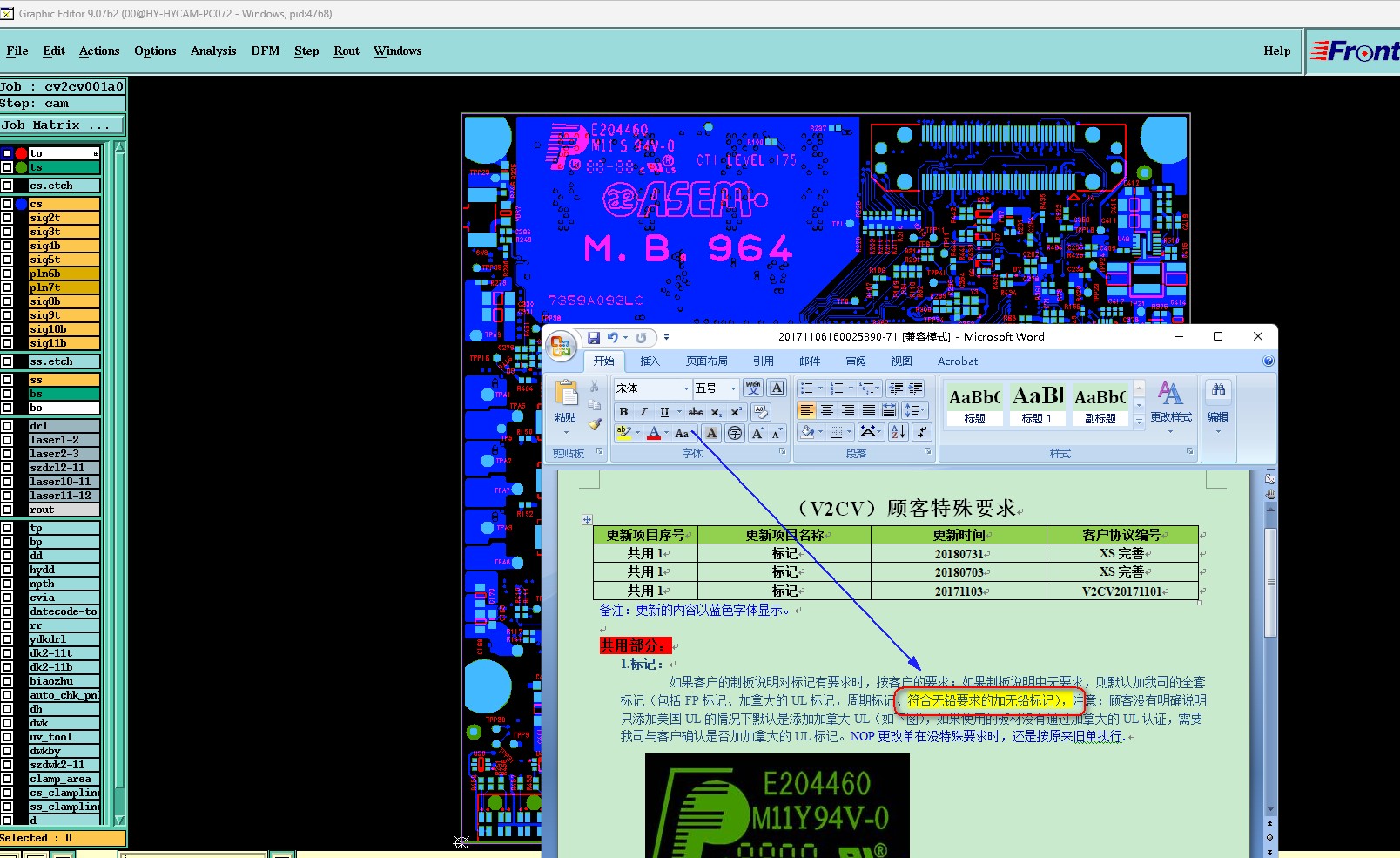Open the Office button menu
Viewport: 1400px width, 858px height.
562,346
